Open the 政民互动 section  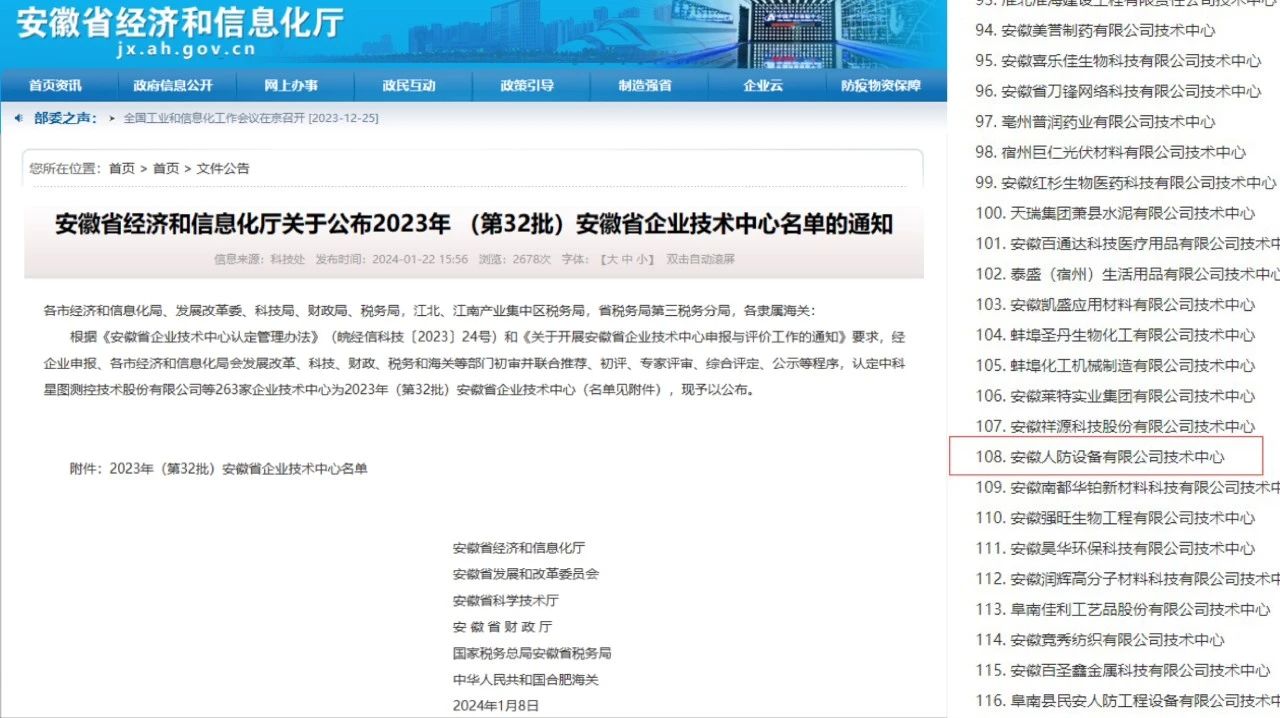408,85
